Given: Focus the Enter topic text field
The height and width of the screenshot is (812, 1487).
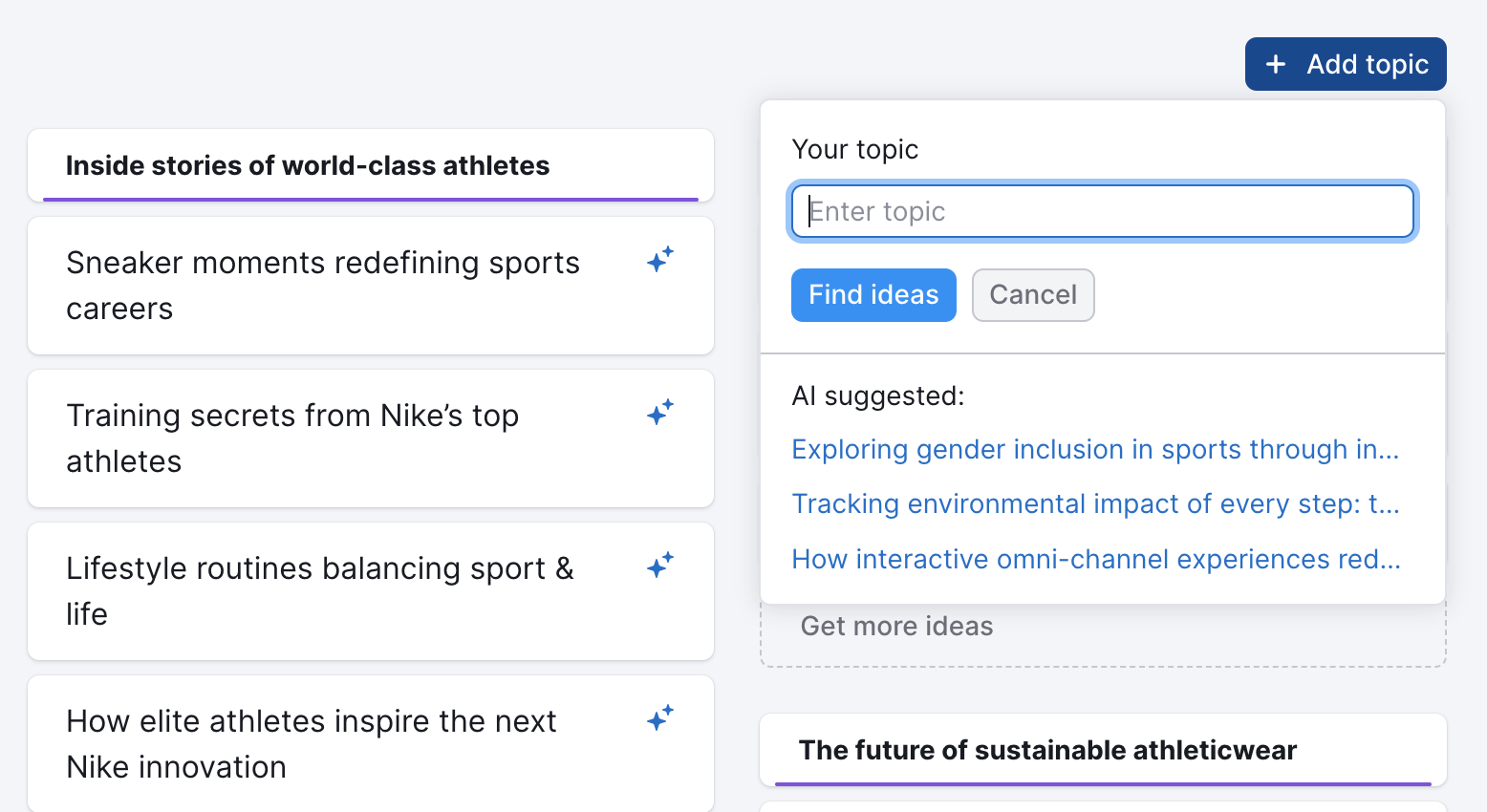Looking at the screenshot, I should (1103, 211).
